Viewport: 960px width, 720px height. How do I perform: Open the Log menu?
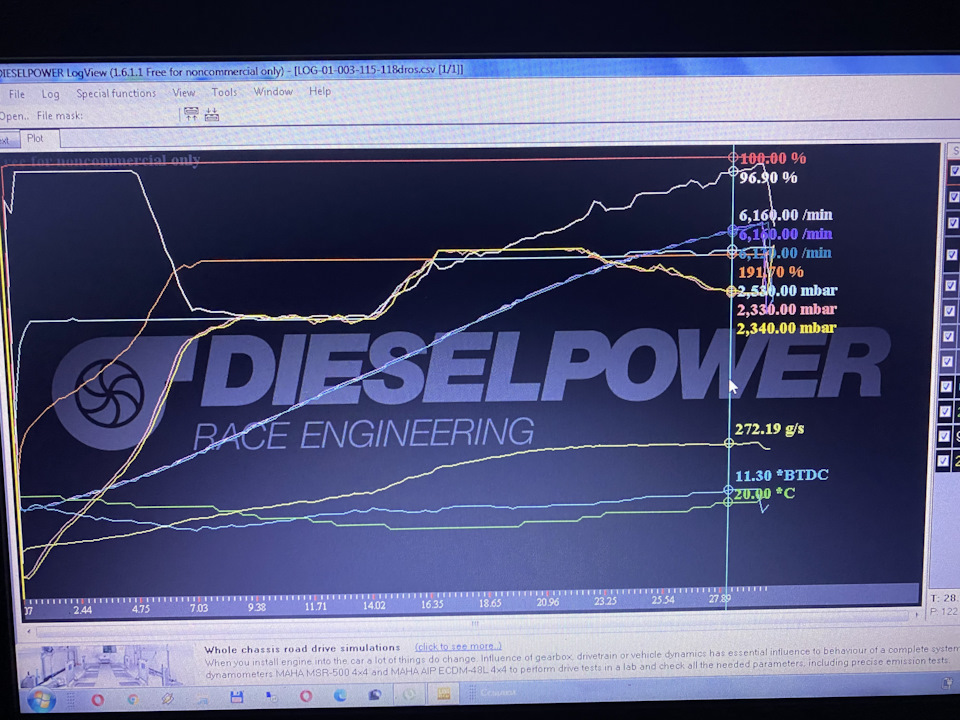point(50,94)
